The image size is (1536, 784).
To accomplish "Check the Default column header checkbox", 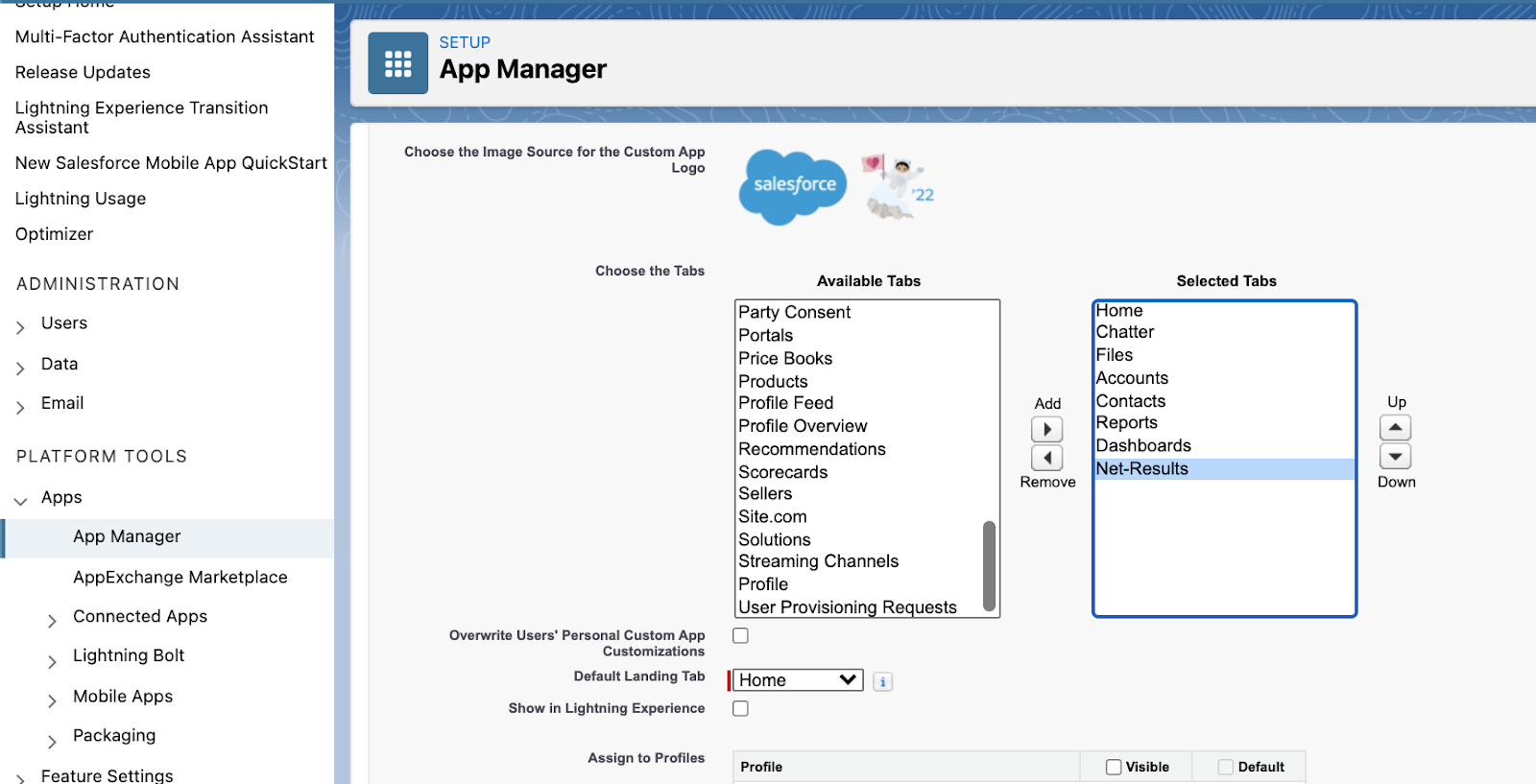I will point(1226,767).
